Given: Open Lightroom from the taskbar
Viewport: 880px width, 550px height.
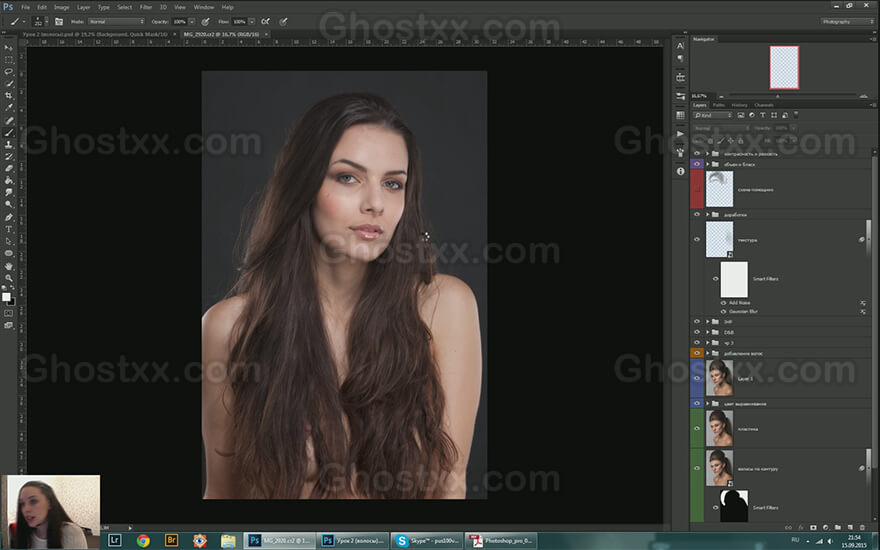Looking at the screenshot, I should [x=114, y=540].
